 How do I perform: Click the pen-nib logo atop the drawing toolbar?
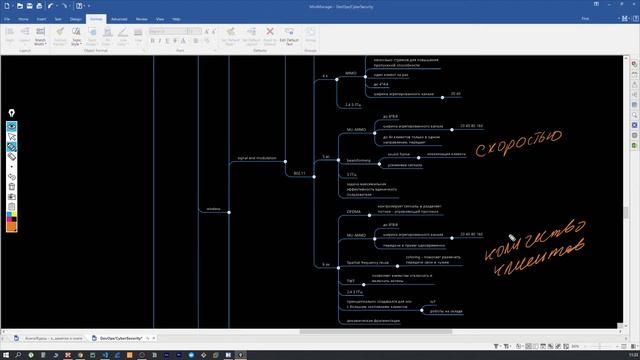[11, 113]
